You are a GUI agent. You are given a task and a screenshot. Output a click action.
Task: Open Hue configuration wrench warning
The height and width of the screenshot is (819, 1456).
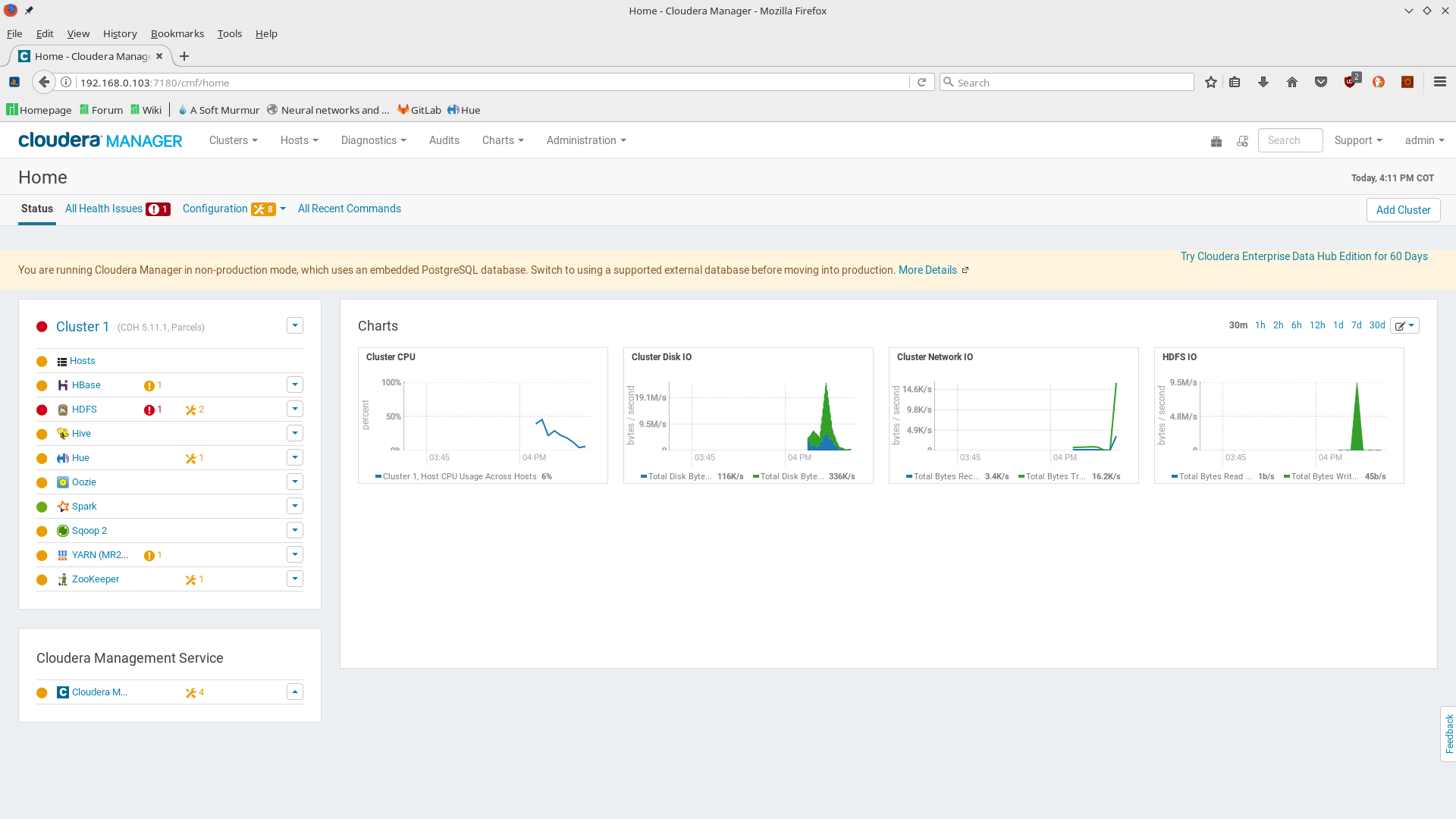(195, 458)
